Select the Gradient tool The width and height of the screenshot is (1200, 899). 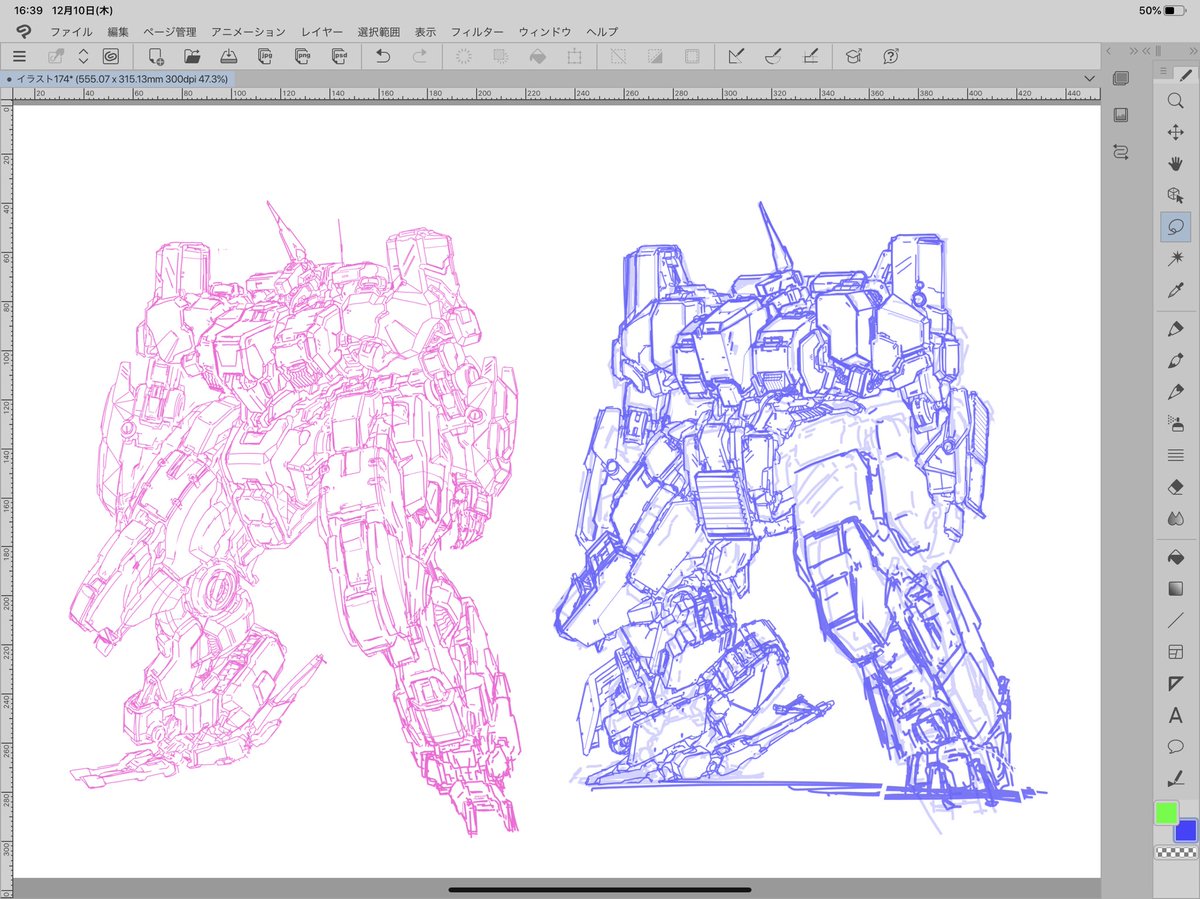pos(1175,588)
